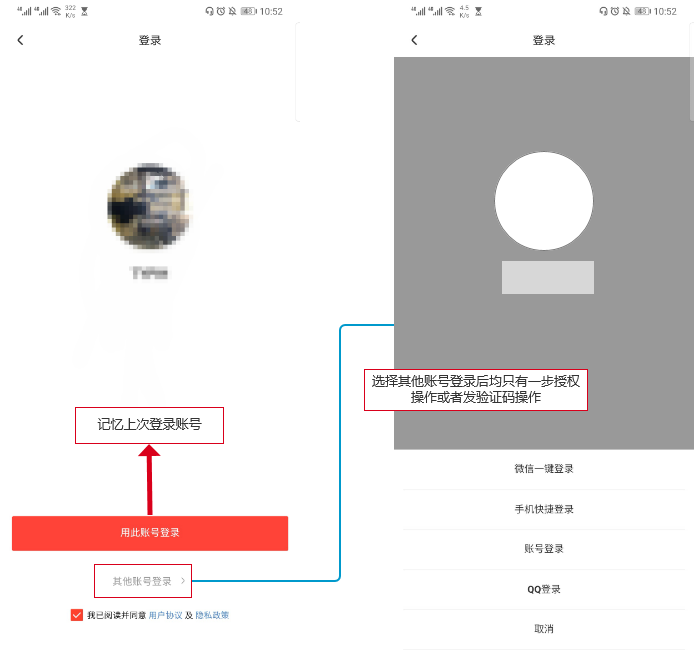This screenshot has width=694, height=650.
Task: Select 微信一键登录 from the sheet
Action: 544,469
